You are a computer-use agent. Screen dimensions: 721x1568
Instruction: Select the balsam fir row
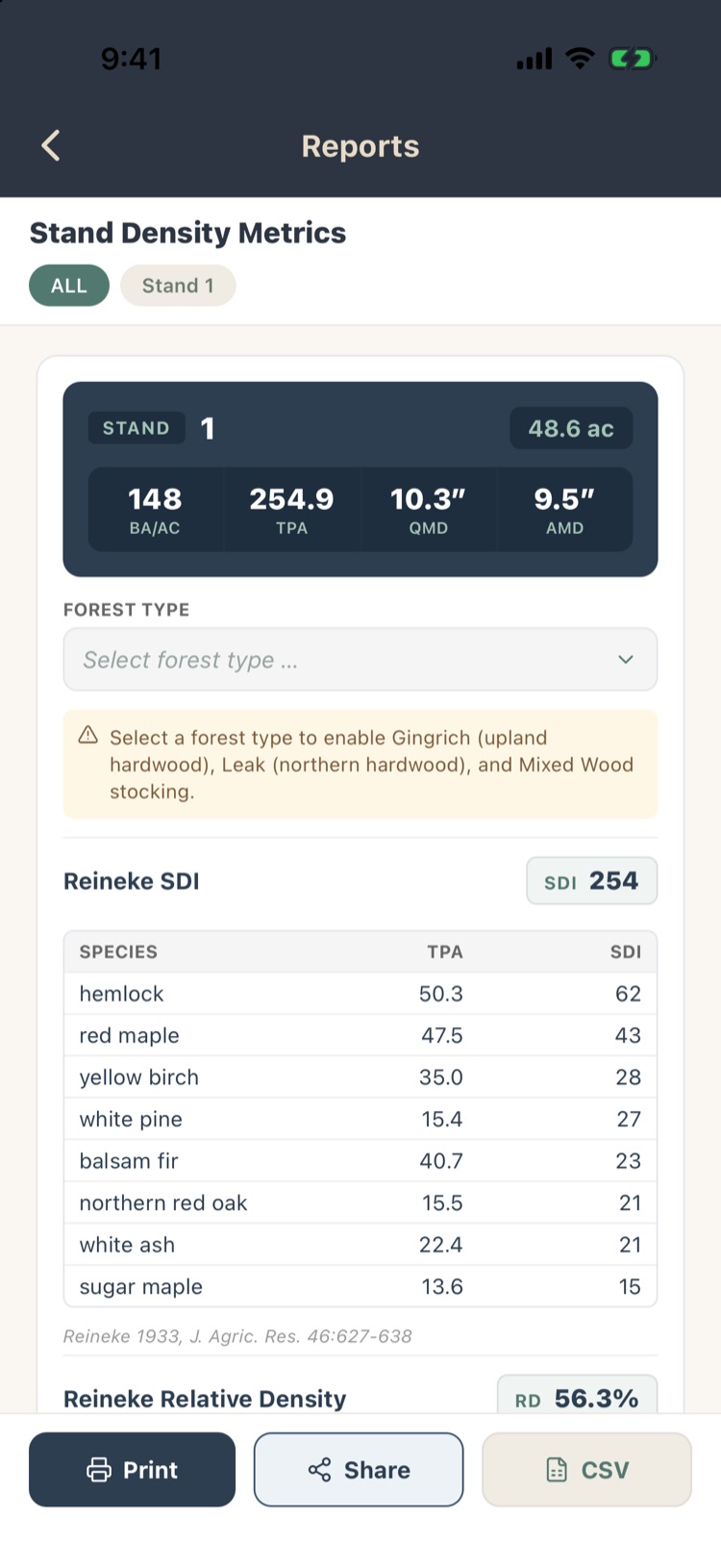[x=360, y=1161]
